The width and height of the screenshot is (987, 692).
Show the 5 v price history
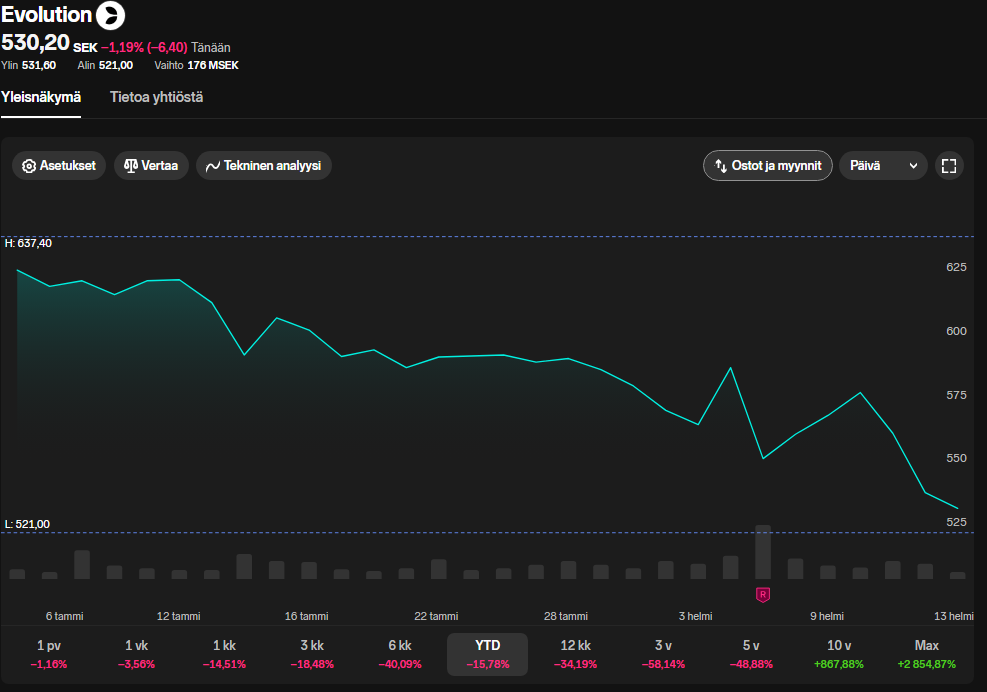(751, 654)
